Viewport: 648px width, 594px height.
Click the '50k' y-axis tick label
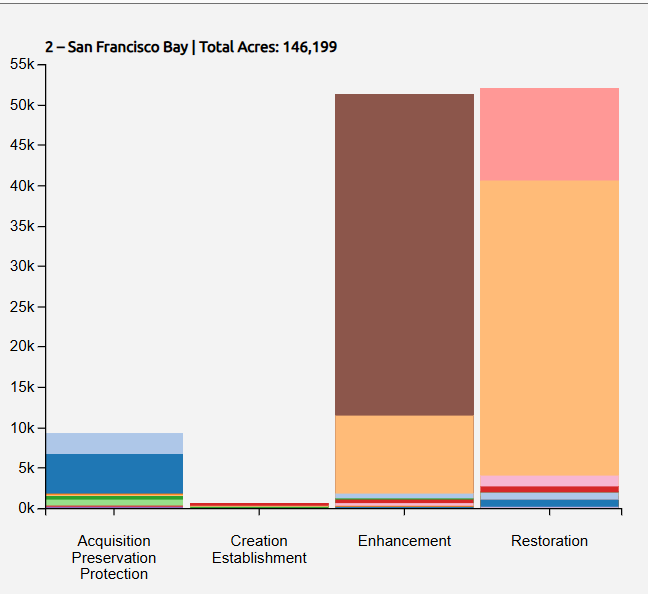[23, 105]
